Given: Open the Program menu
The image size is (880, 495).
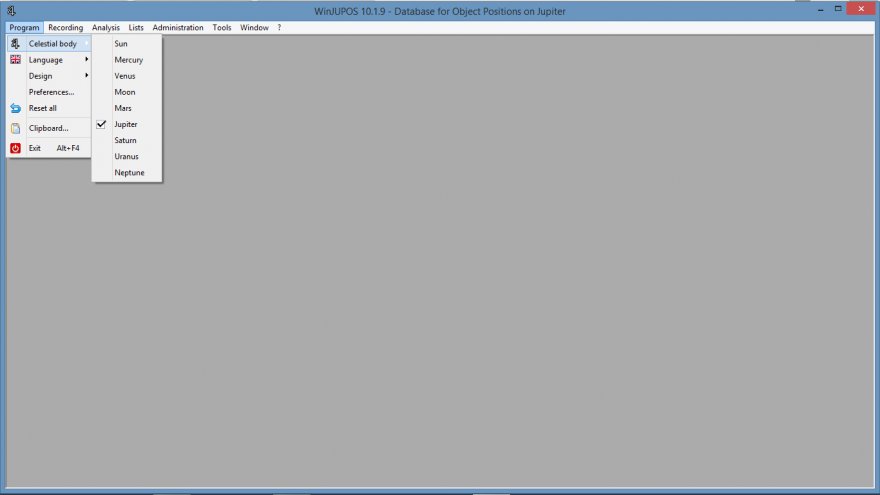Looking at the screenshot, I should point(24,28).
